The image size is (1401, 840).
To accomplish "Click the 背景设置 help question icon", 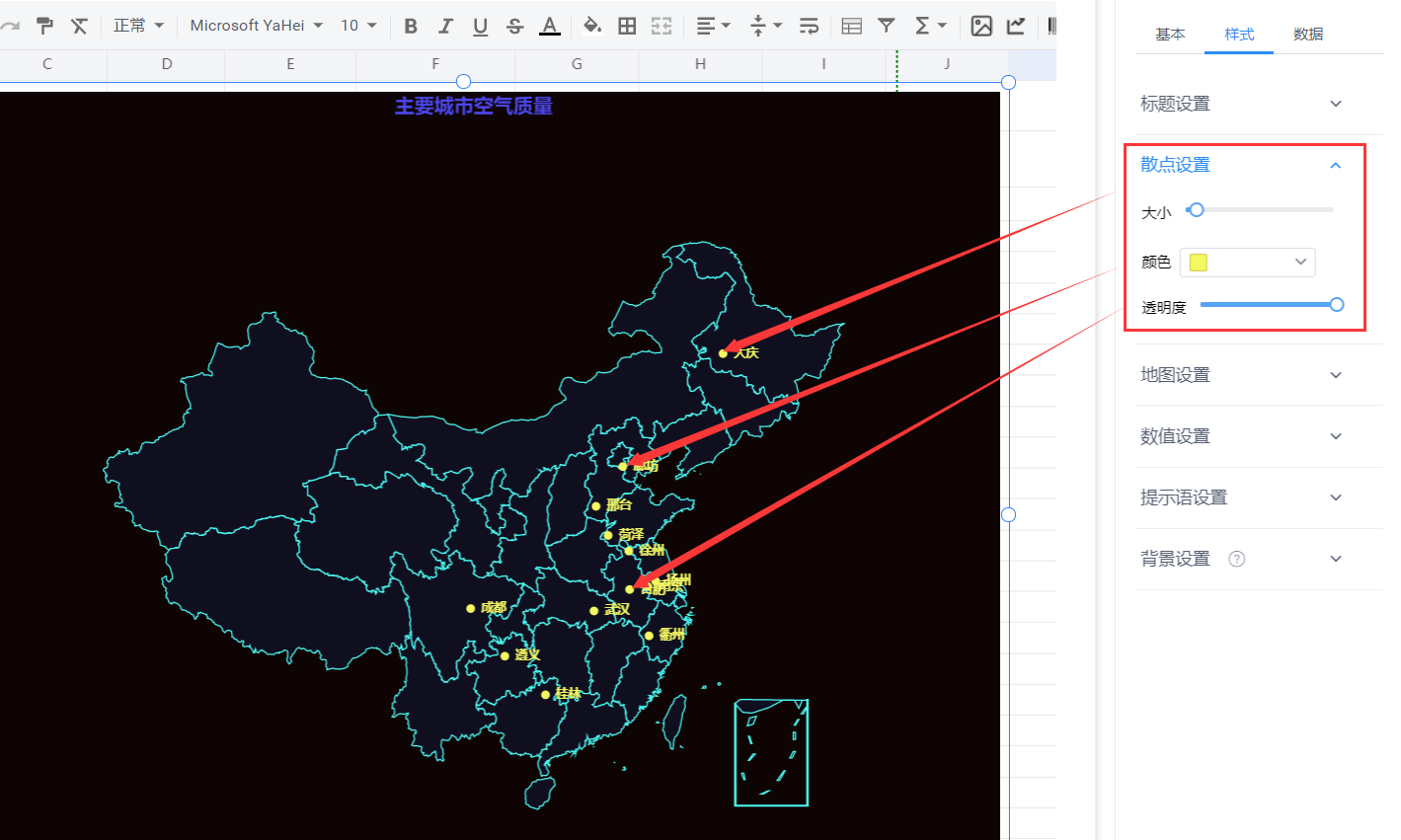I will tap(1236, 559).
